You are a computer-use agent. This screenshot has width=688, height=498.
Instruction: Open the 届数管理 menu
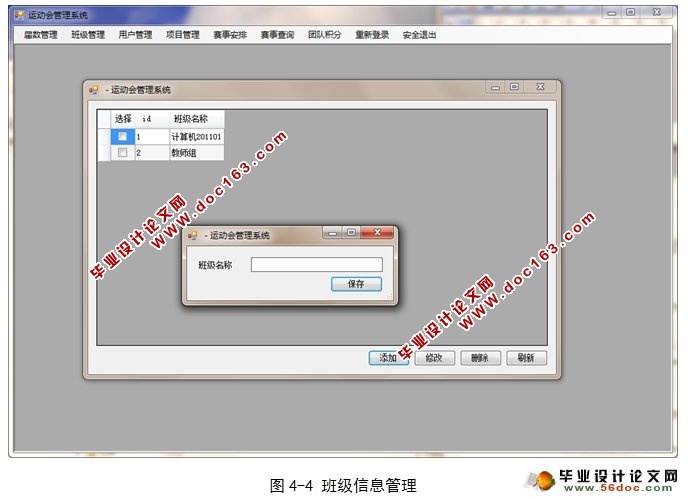pyautogui.click(x=40, y=35)
